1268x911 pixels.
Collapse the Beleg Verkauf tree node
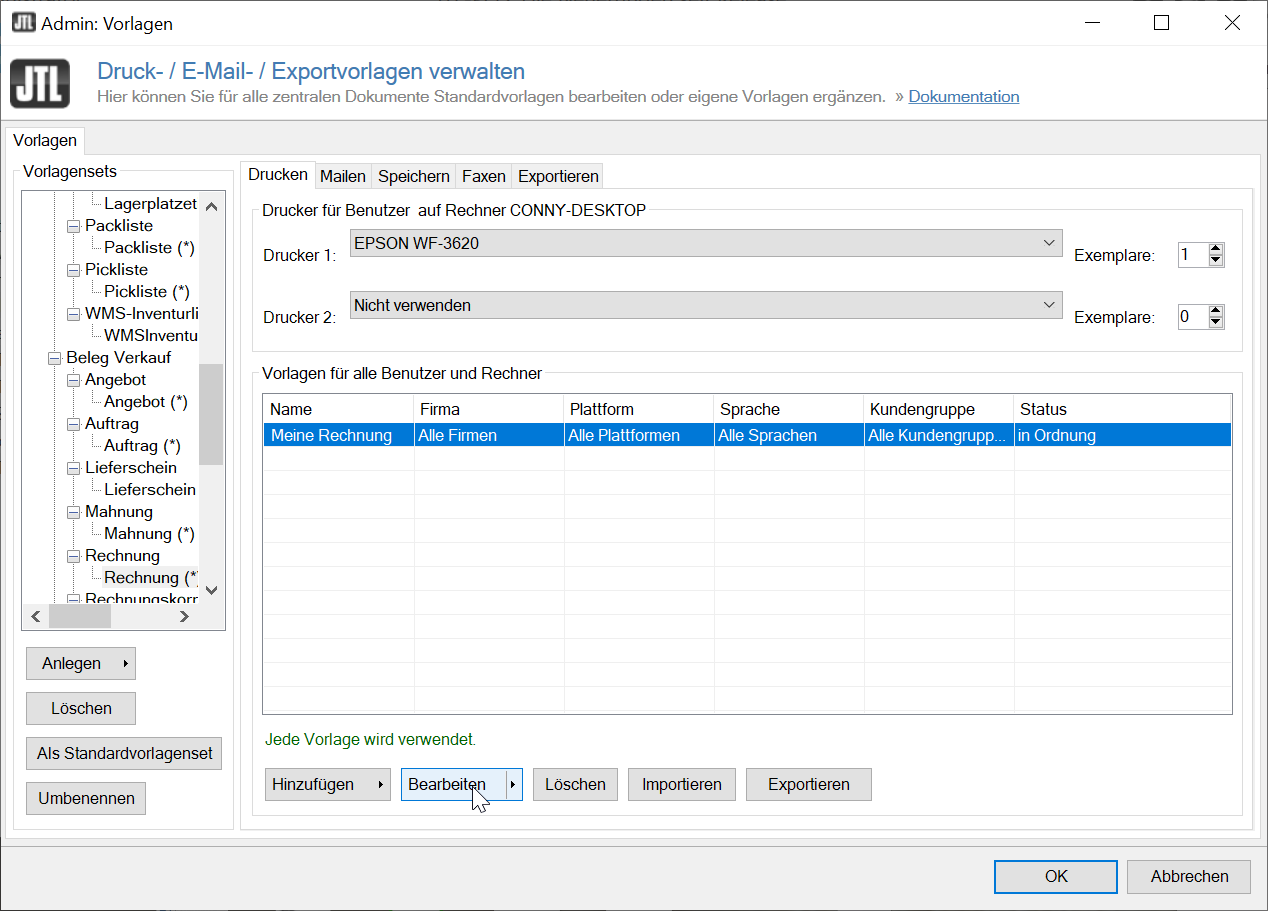point(54,358)
